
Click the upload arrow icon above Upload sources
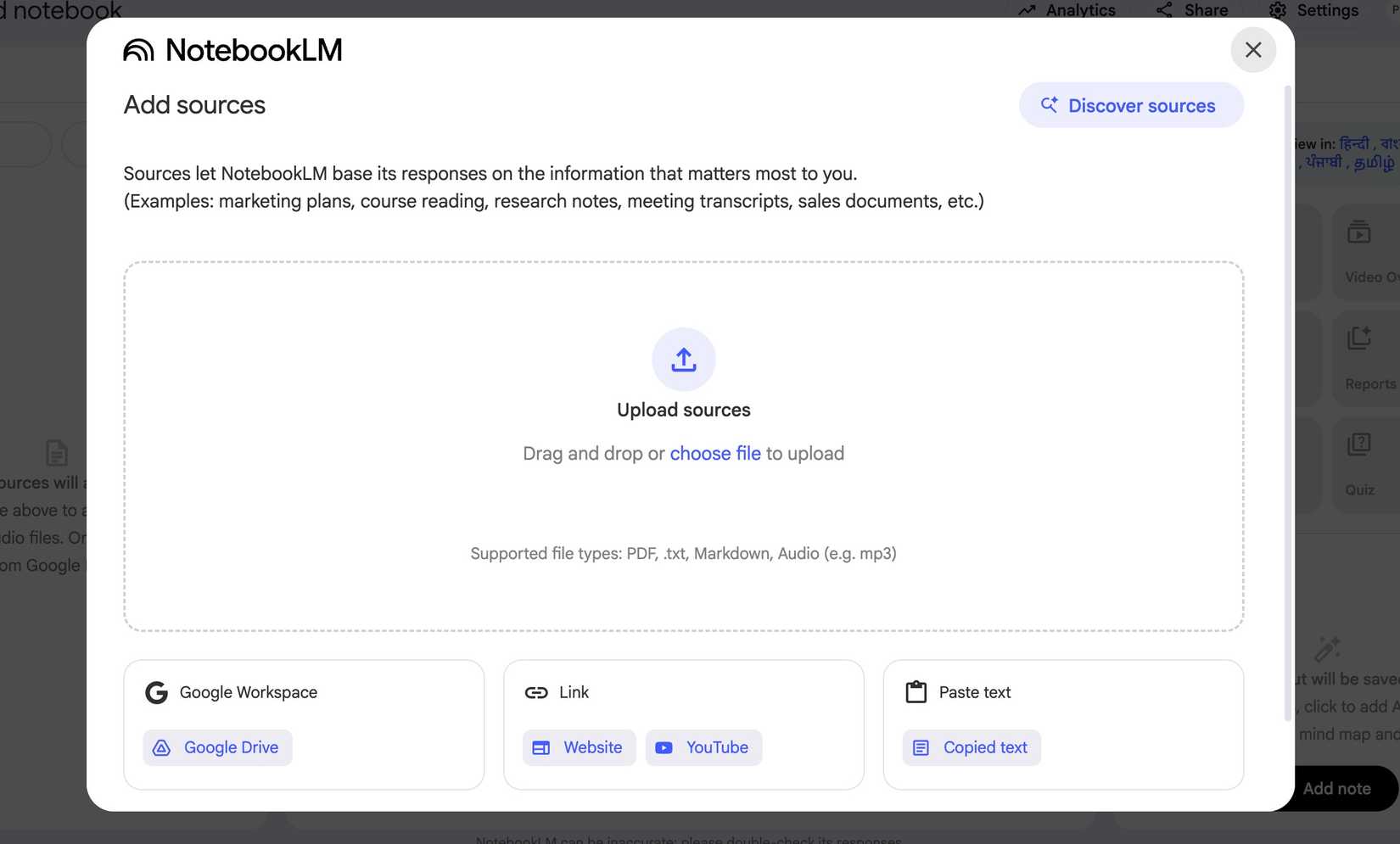(x=683, y=359)
